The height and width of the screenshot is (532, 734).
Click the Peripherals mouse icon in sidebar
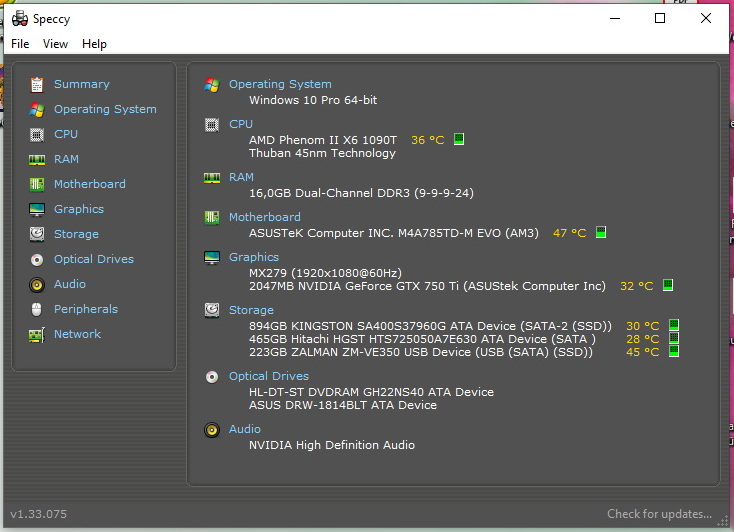tap(37, 310)
